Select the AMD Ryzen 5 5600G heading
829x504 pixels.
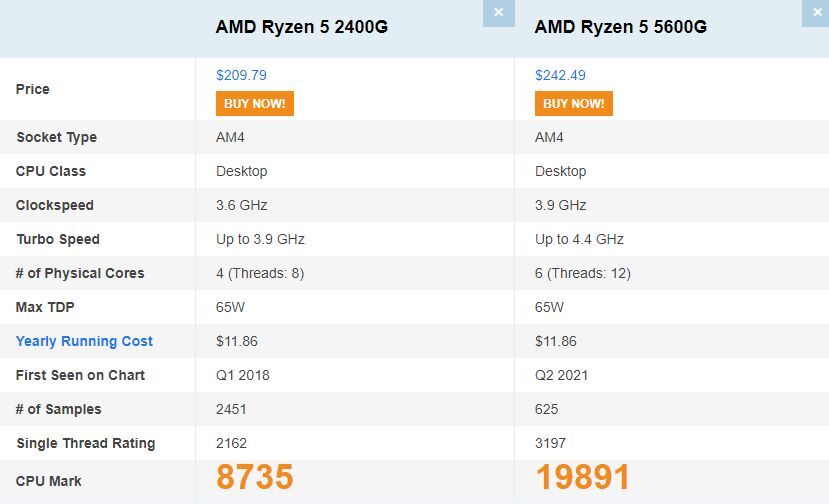[x=620, y=27]
